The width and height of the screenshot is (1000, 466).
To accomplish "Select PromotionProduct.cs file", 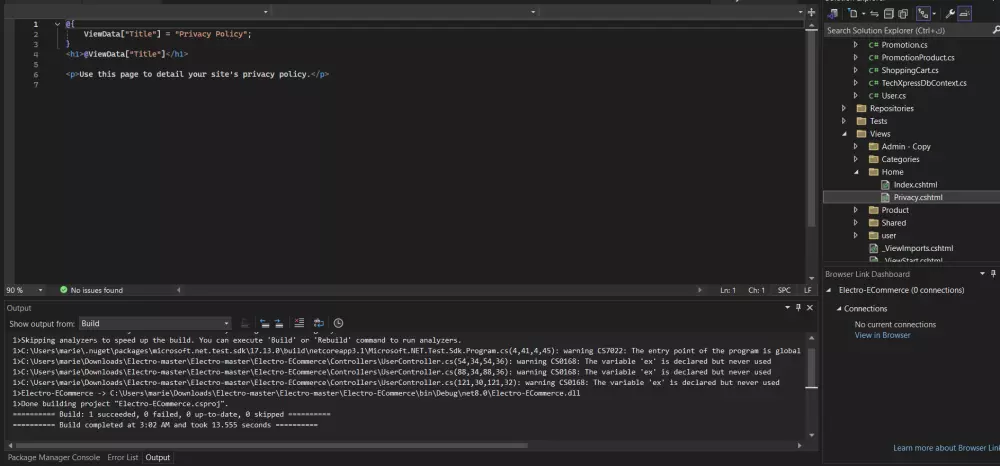I will click(918, 57).
